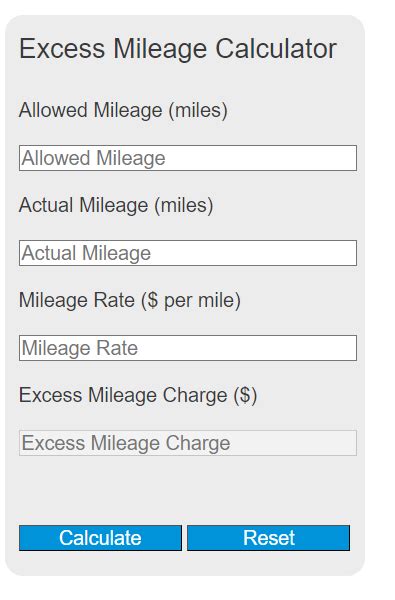Click the word 'Excess' in the title
The height and width of the screenshot is (600, 395).
tap(62, 49)
